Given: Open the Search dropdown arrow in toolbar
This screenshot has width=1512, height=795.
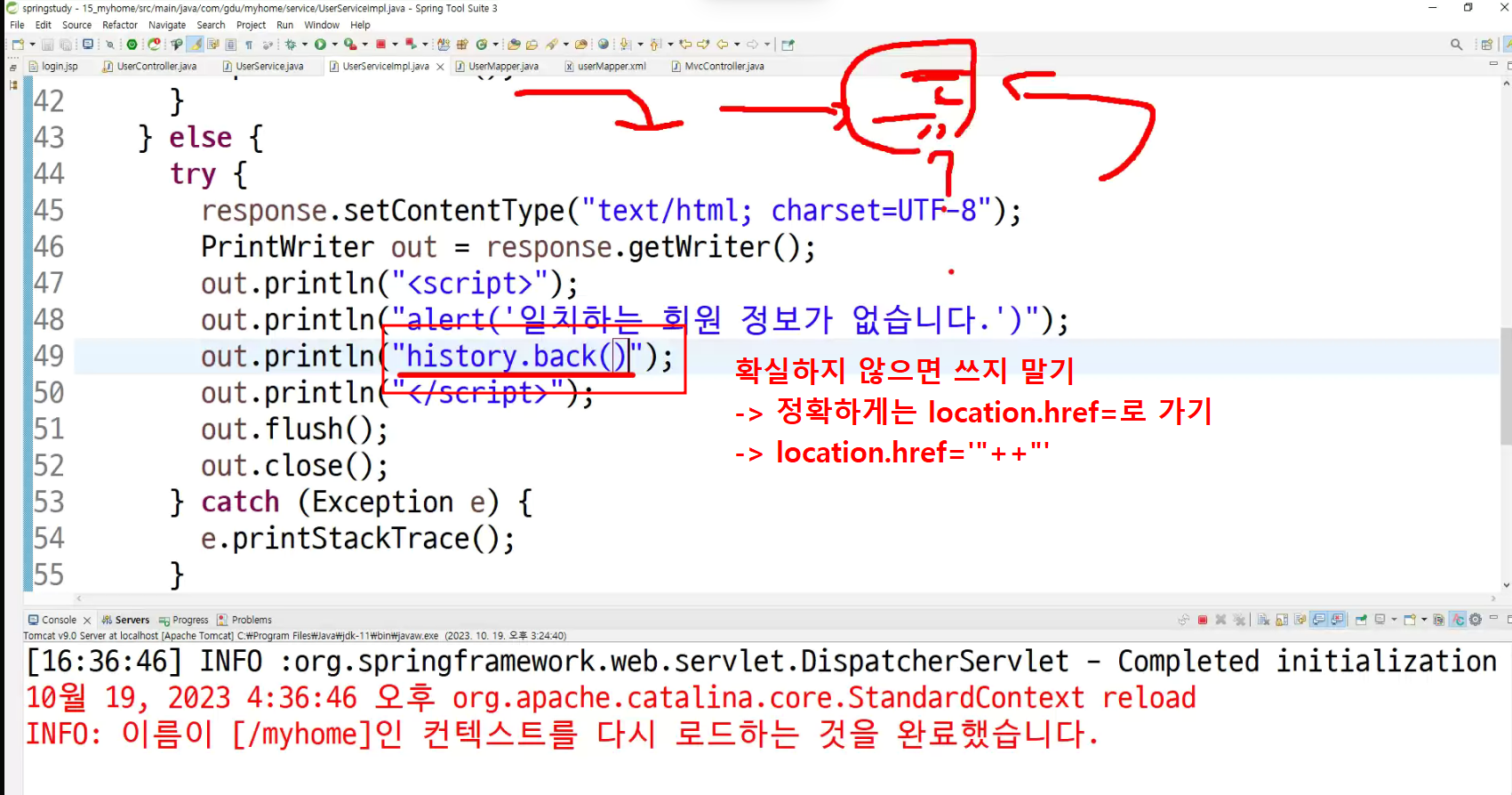Looking at the screenshot, I should [x=566, y=44].
